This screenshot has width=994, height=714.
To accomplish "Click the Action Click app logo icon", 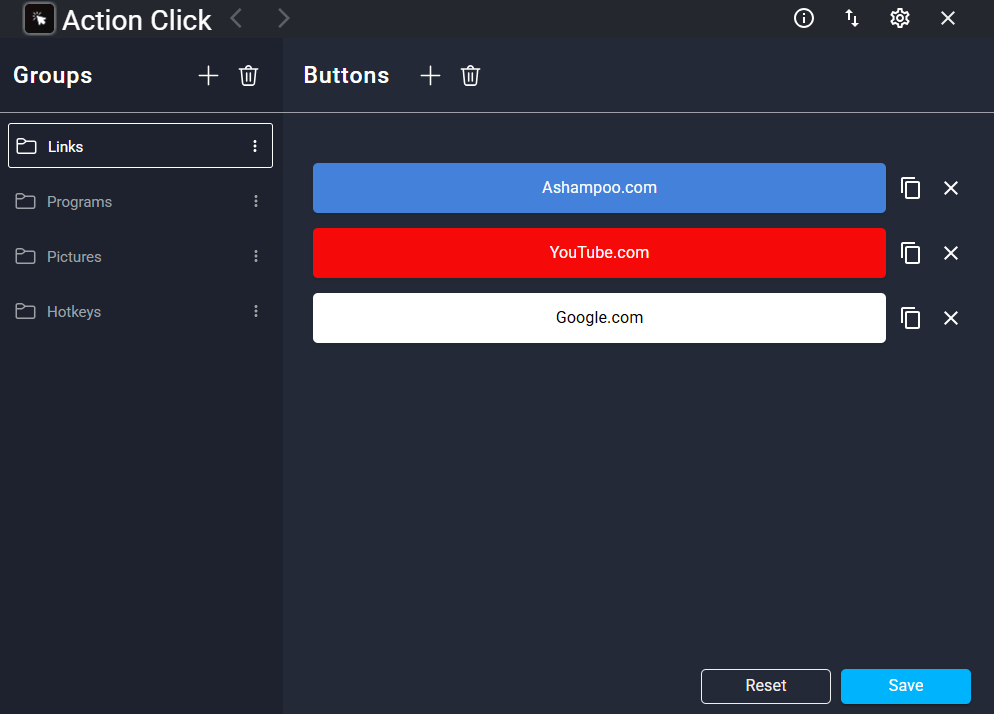I will (x=39, y=19).
